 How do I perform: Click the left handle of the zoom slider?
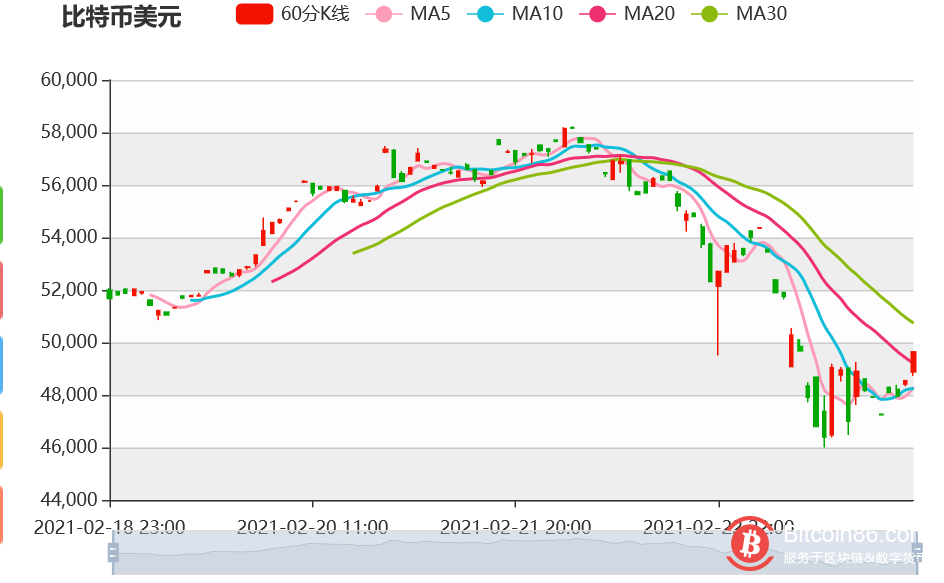(x=113, y=552)
